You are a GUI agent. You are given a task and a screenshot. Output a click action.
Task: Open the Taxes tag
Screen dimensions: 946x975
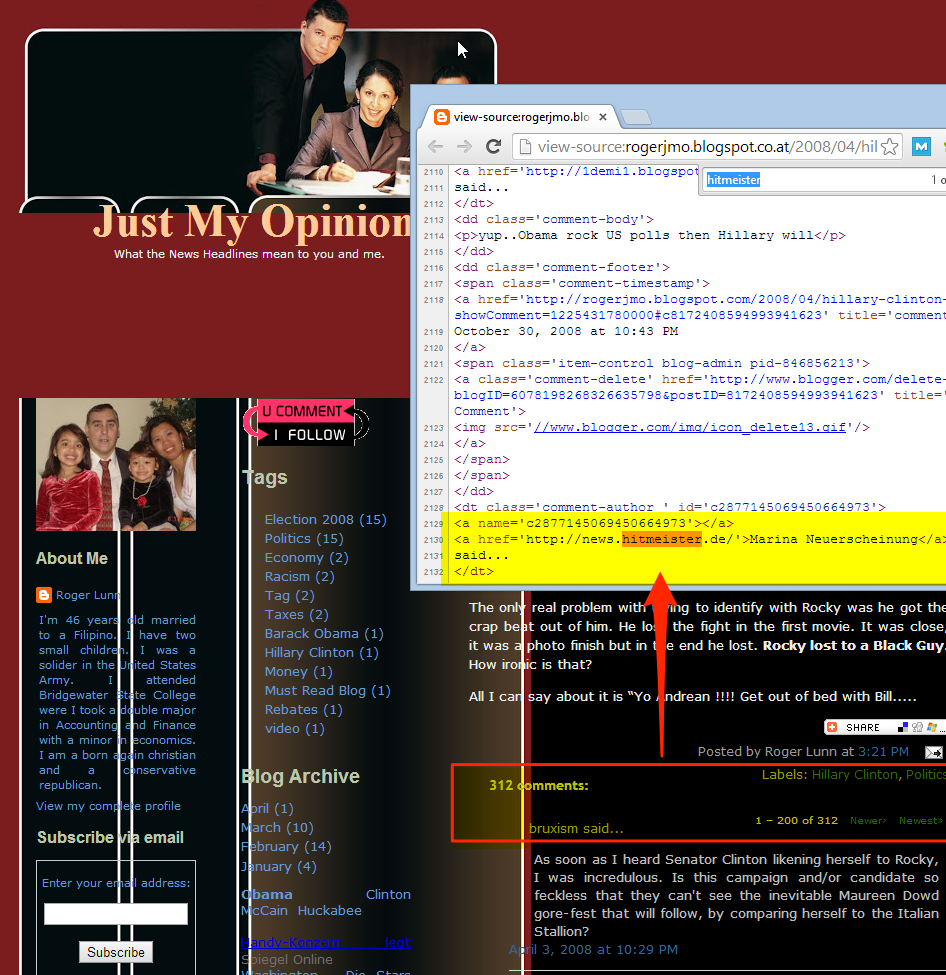(296, 614)
